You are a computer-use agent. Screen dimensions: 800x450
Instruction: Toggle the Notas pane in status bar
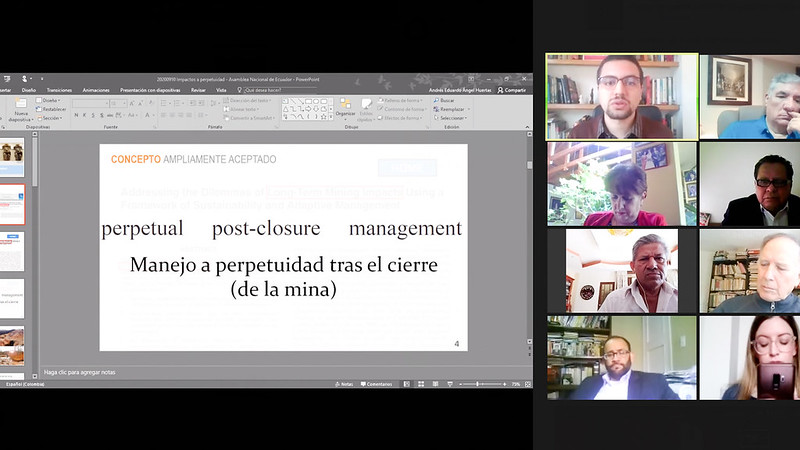(344, 384)
